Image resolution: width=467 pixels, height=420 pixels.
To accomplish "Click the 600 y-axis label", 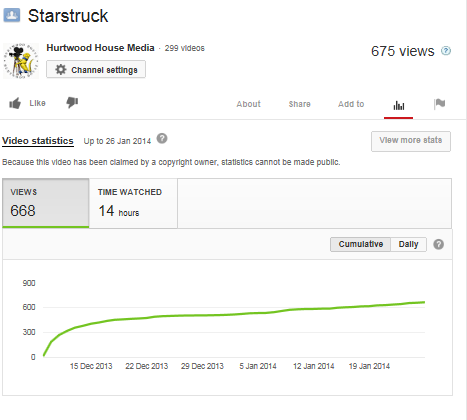I will click(29, 307).
